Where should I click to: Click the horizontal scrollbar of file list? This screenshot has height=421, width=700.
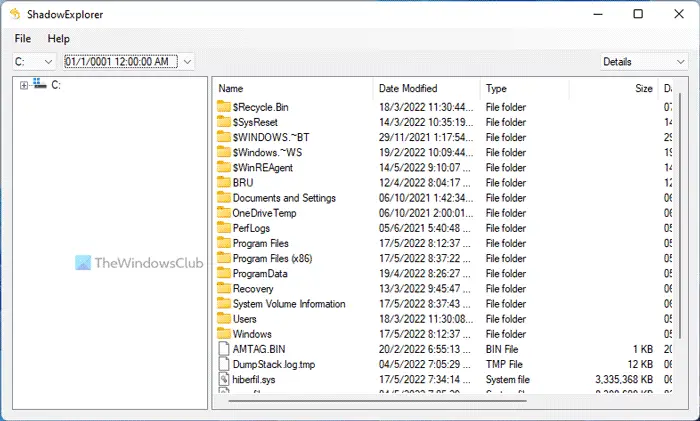(x=377, y=401)
